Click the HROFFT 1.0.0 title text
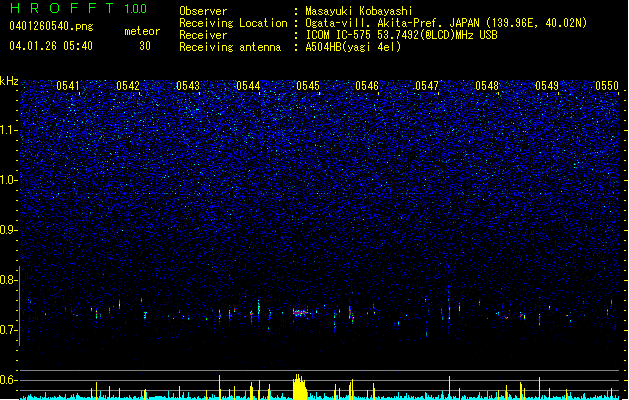The image size is (629, 400). [x=78, y=8]
